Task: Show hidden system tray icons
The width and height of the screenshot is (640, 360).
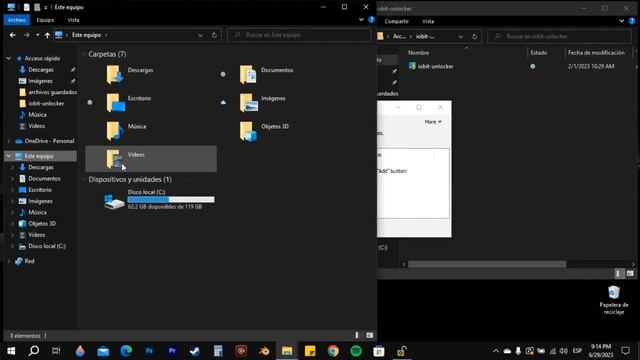Action: (496, 351)
